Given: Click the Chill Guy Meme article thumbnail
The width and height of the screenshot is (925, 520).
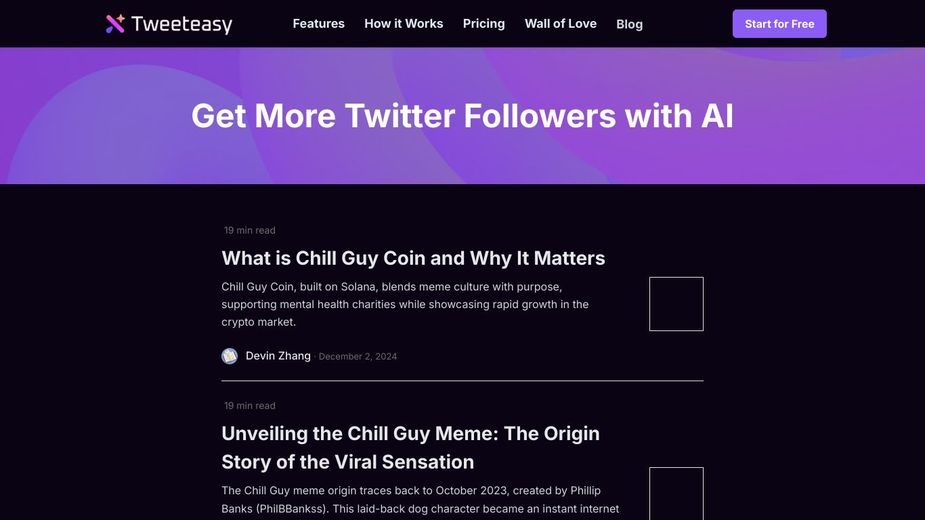Looking at the screenshot, I should coord(676,493).
